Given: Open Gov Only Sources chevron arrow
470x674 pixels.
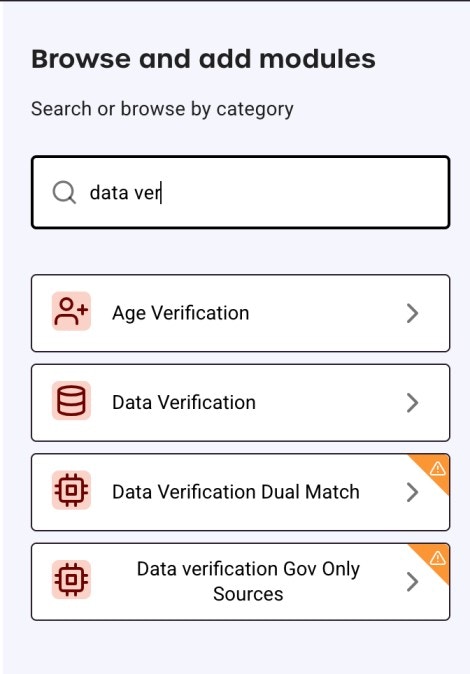Looking at the screenshot, I should [x=412, y=582].
